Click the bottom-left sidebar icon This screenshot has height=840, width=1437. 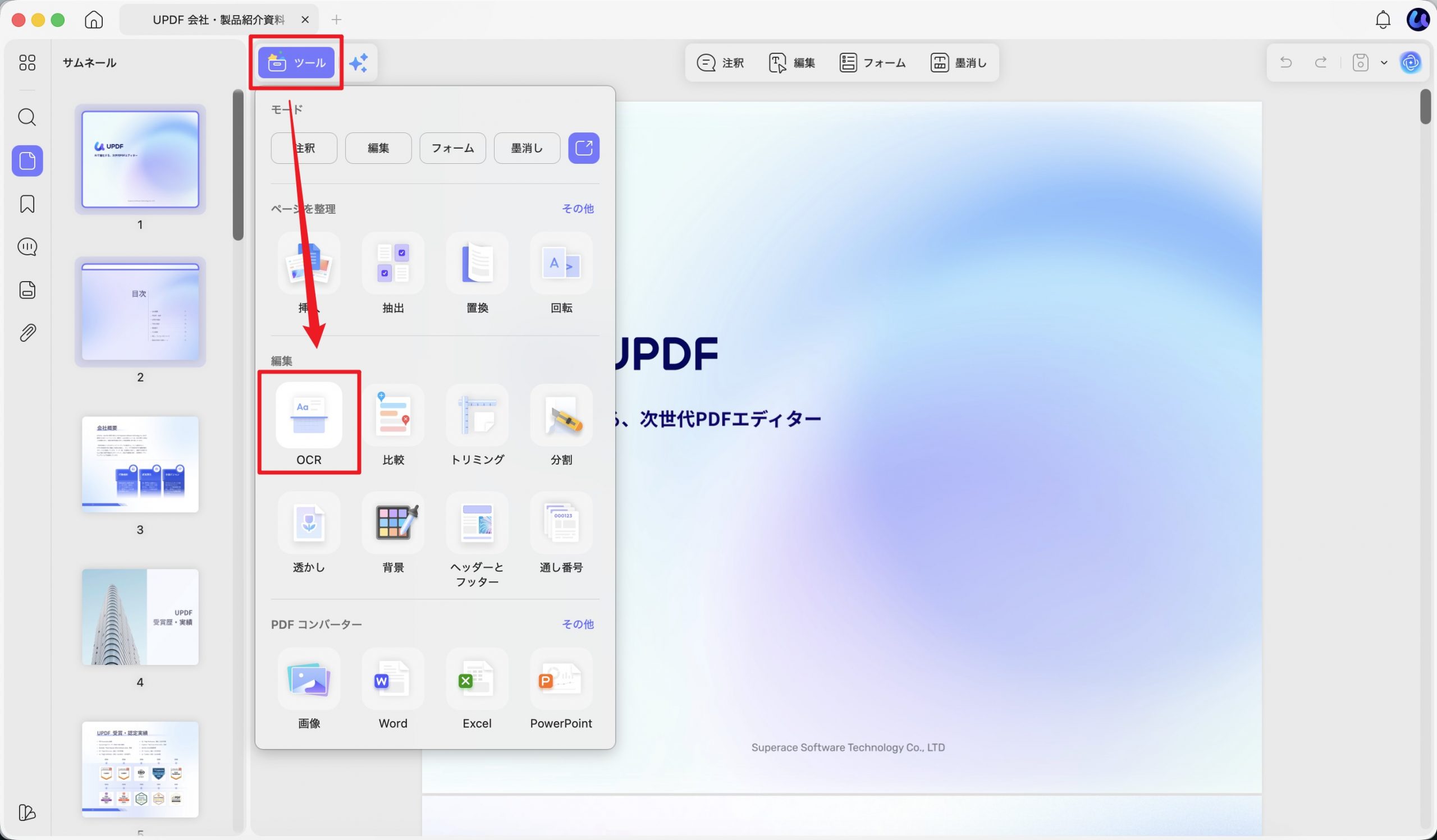(27, 812)
